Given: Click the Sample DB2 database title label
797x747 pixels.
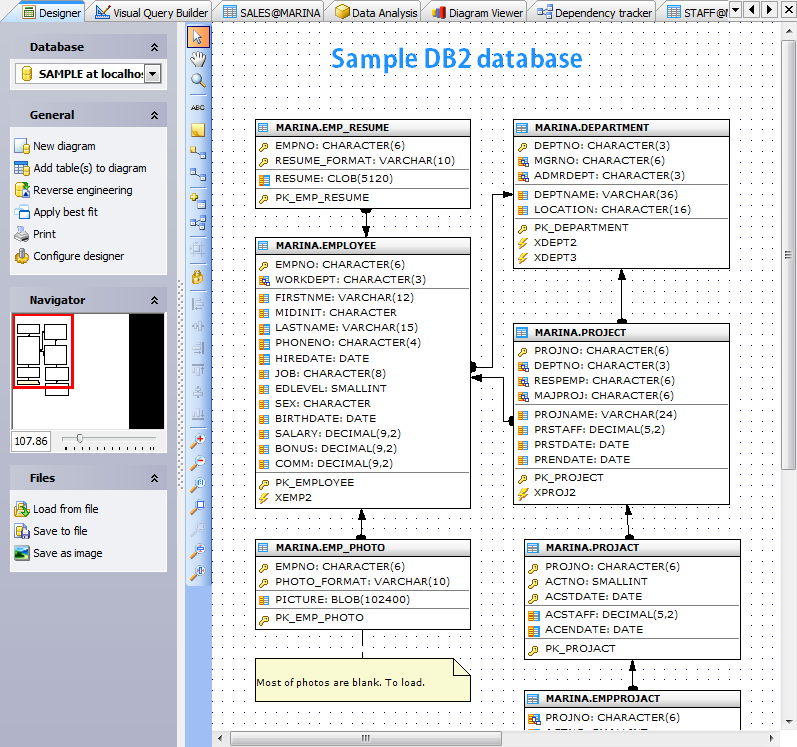Looking at the screenshot, I should [x=456, y=58].
